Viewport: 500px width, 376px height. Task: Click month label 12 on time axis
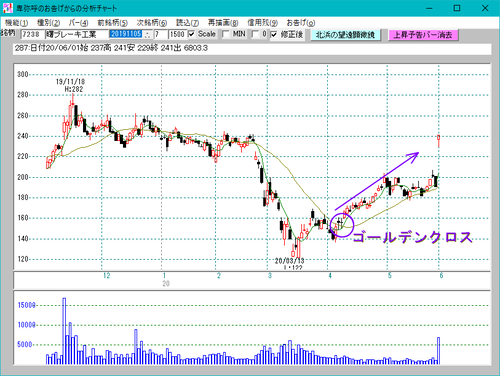pyautogui.click(x=106, y=276)
